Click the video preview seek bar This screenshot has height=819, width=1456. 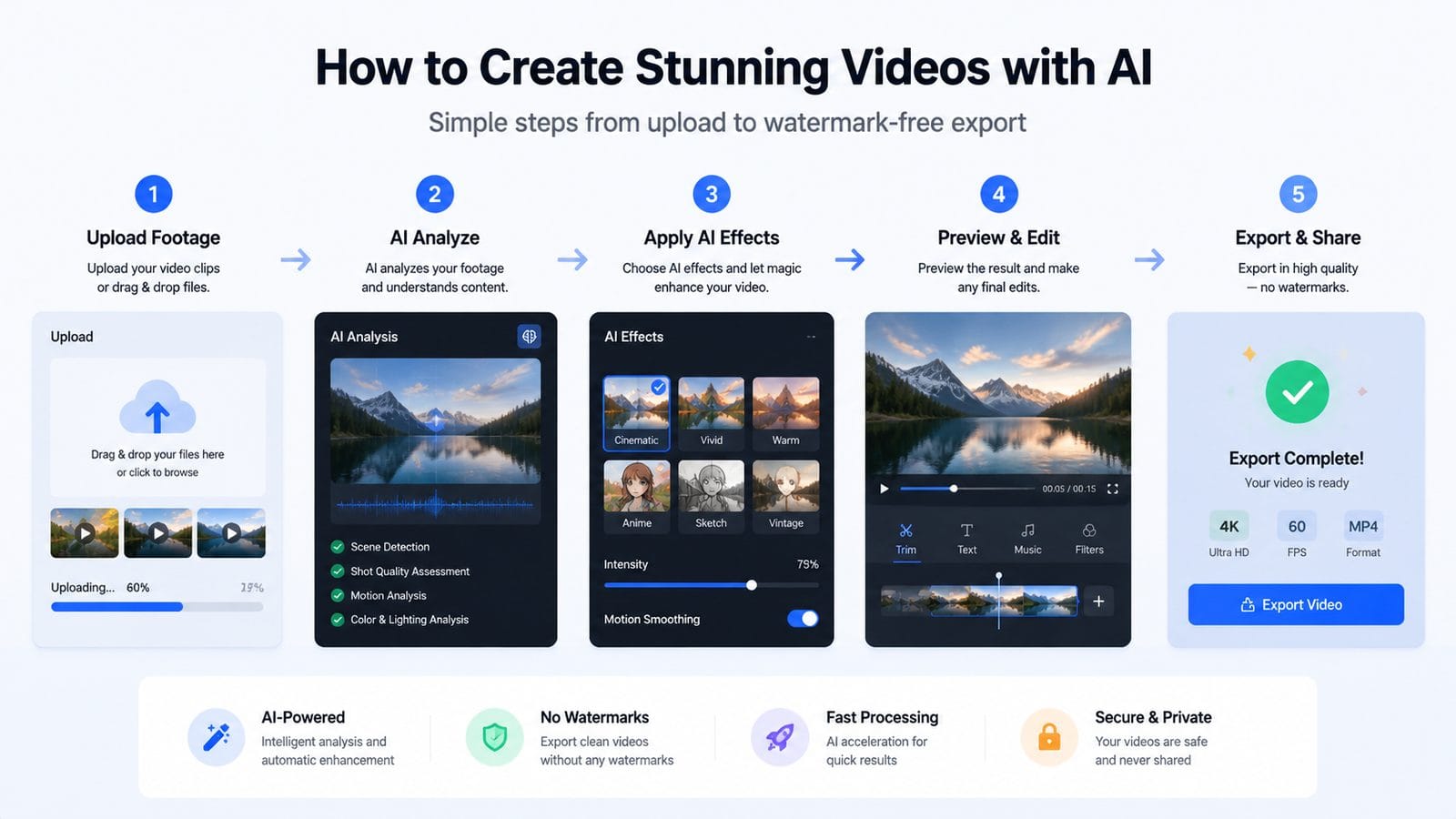(967, 489)
